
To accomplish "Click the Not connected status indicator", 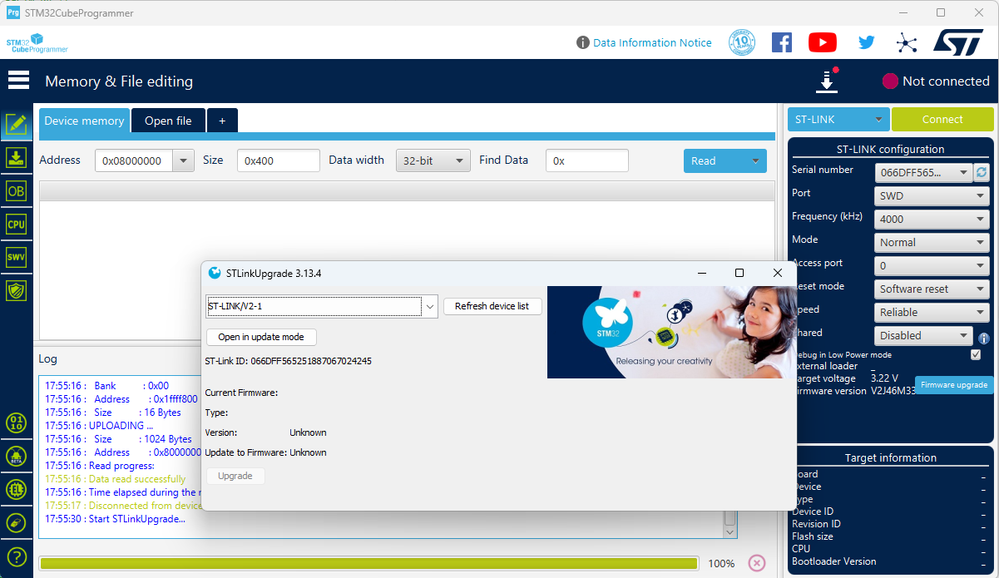I will [x=935, y=81].
